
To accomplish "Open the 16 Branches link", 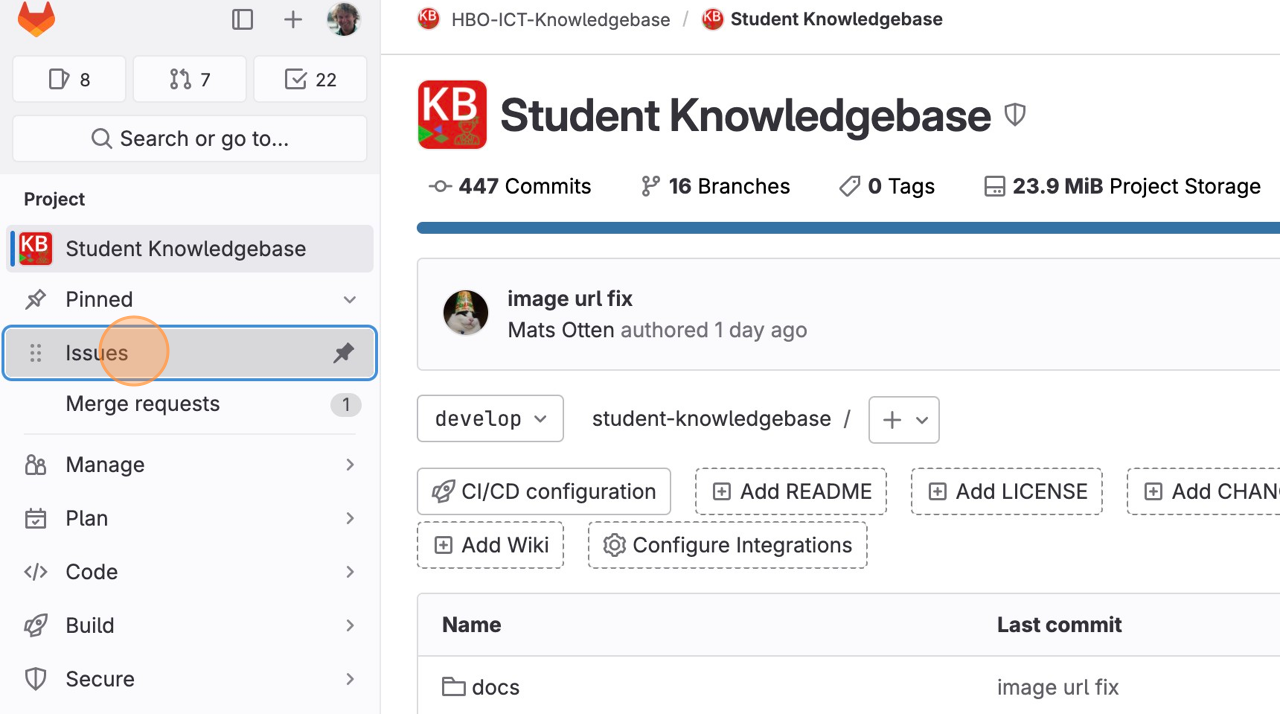I will [715, 186].
